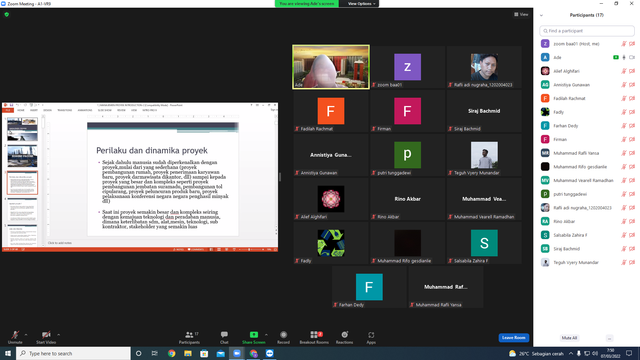Click the Windows taskbar search box
Screen dimensions: 640x360
click(x=73, y=353)
